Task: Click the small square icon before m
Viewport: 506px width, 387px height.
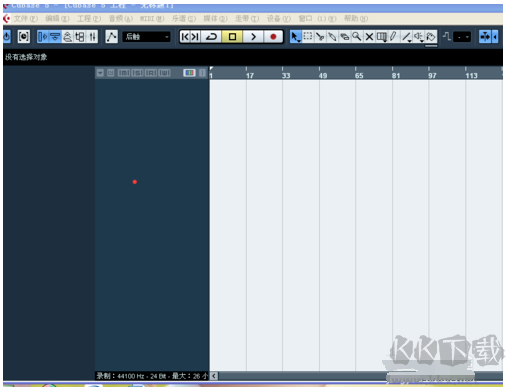Action: pos(111,73)
